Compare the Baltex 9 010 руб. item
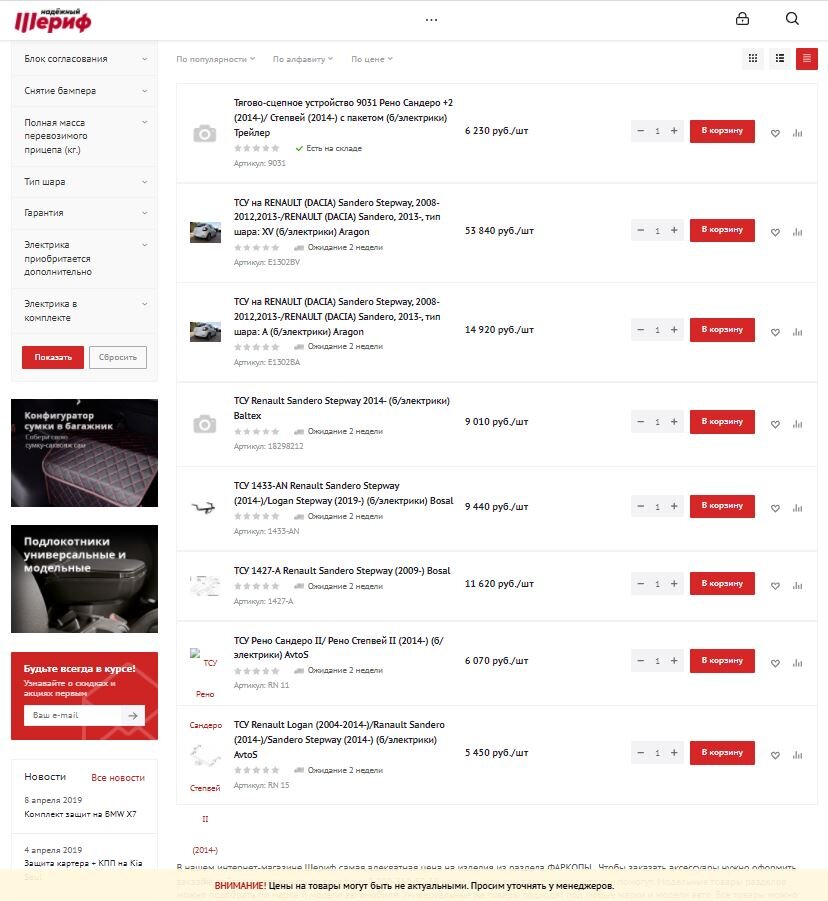828x901 pixels. [x=798, y=424]
